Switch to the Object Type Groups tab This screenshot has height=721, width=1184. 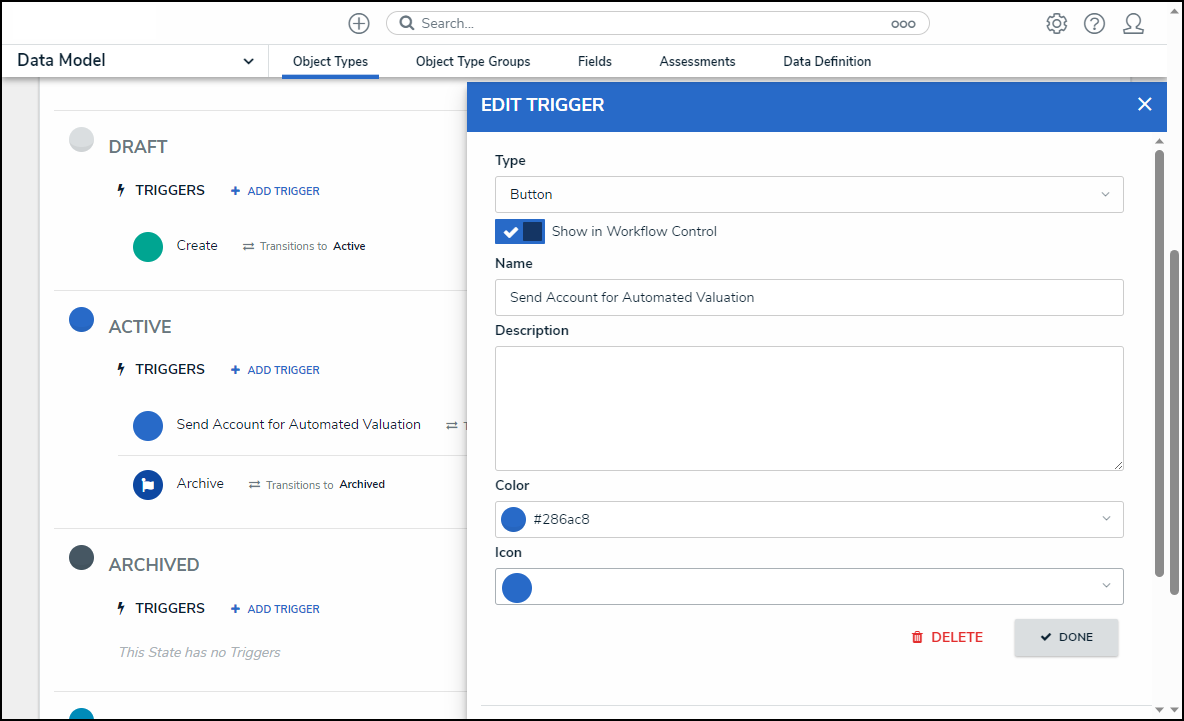(x=473, y=62)
